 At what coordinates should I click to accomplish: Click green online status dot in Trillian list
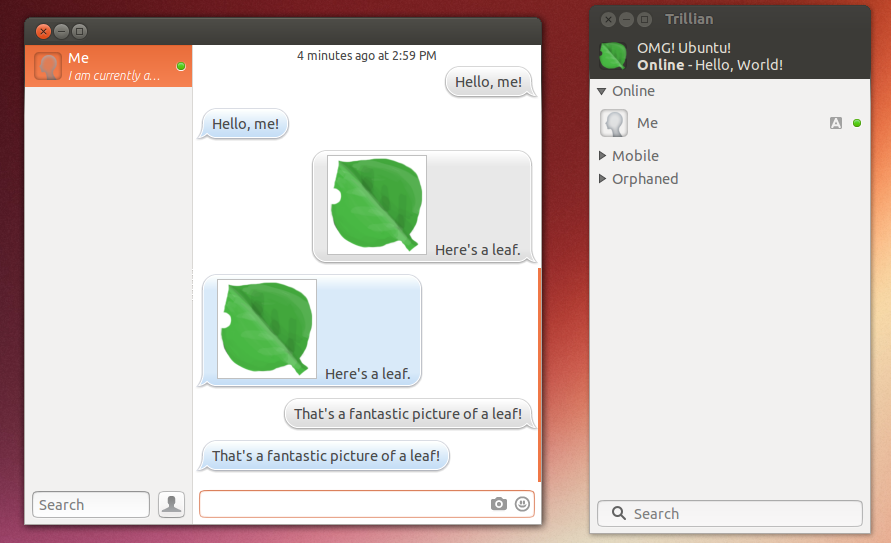point(857,123)
